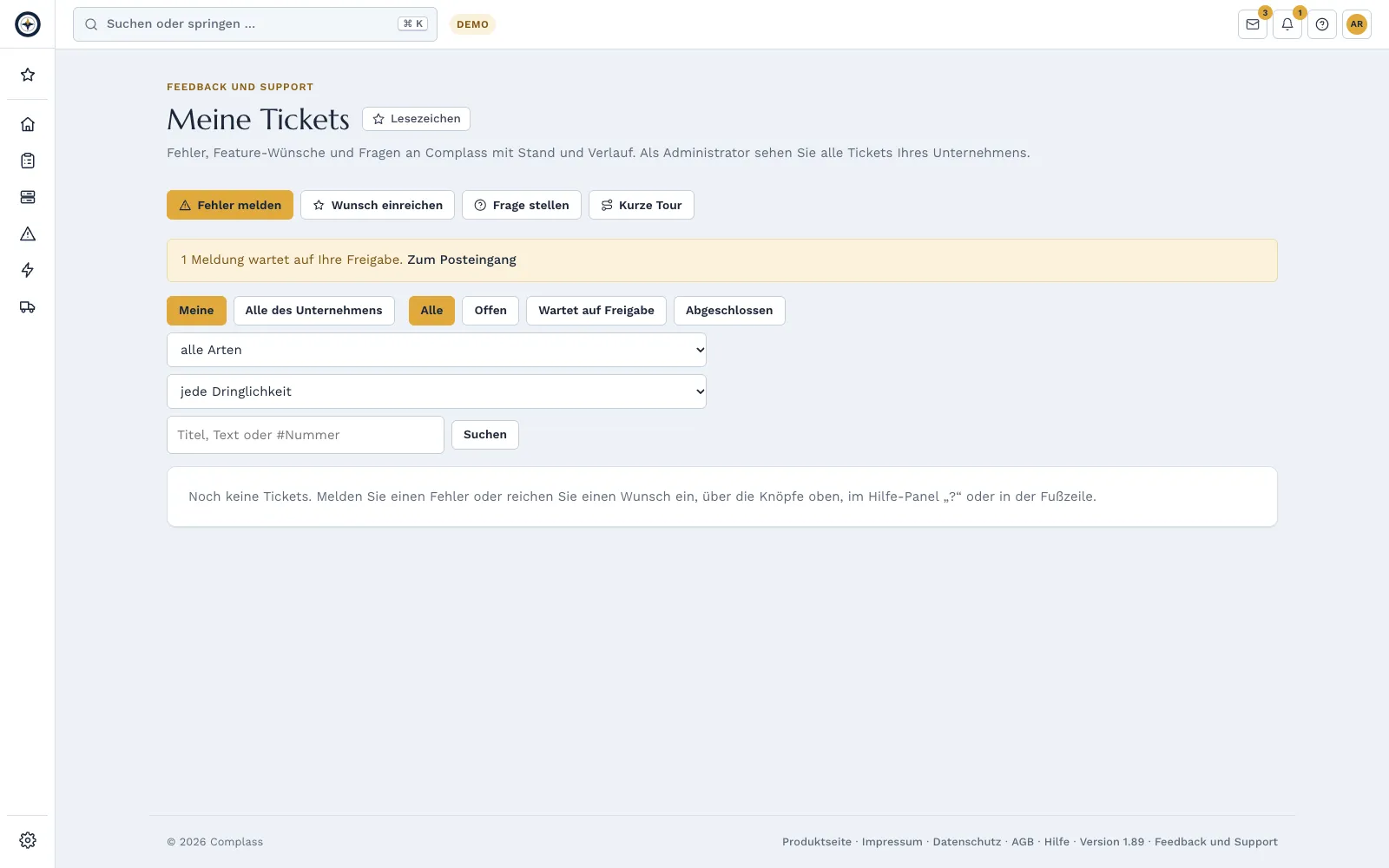Open settings gear in sidebar

click(28, 840)
